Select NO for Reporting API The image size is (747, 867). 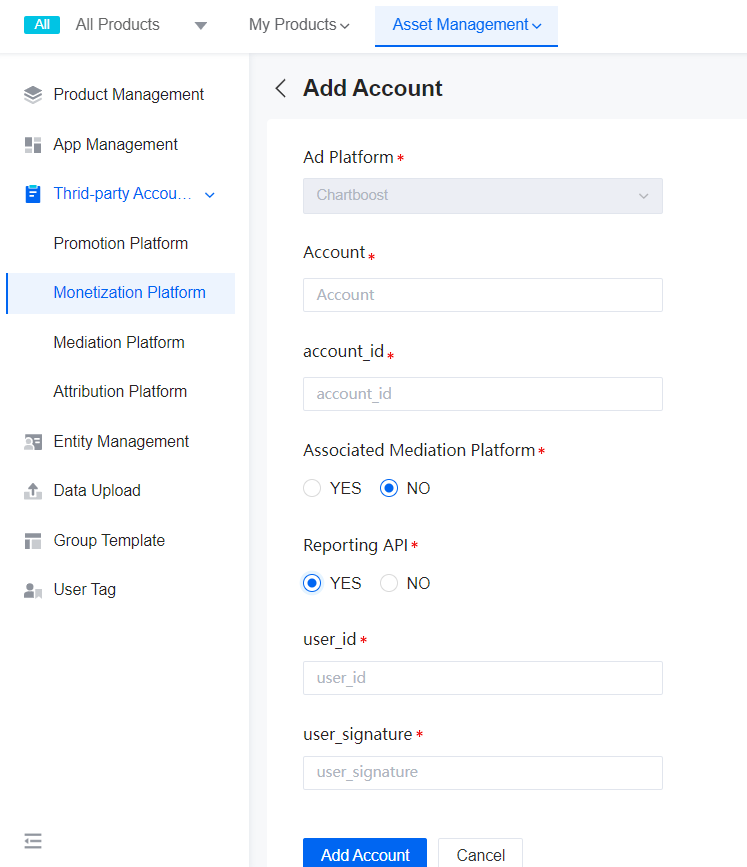click(389, 583)
